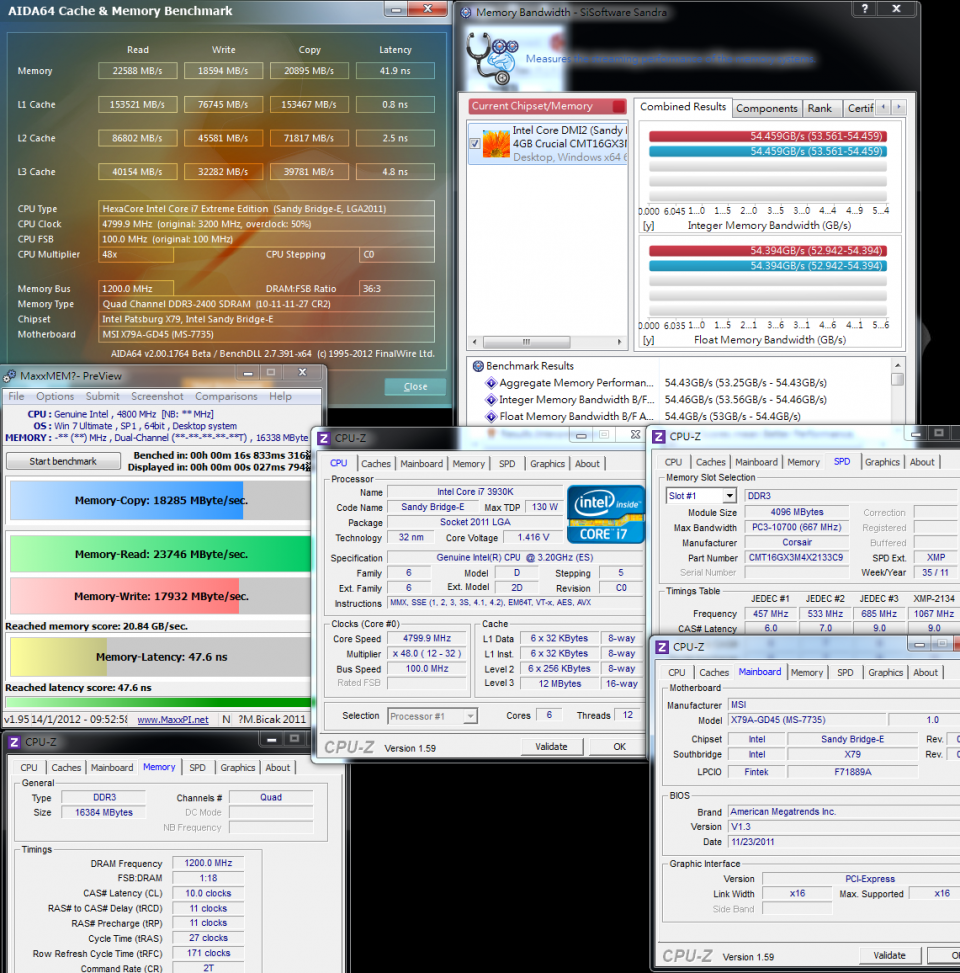Viewport: 960px width, 973px height.
Task: Click the Intel Core i7 logo in CPU-Z
Action: (605, 513)
